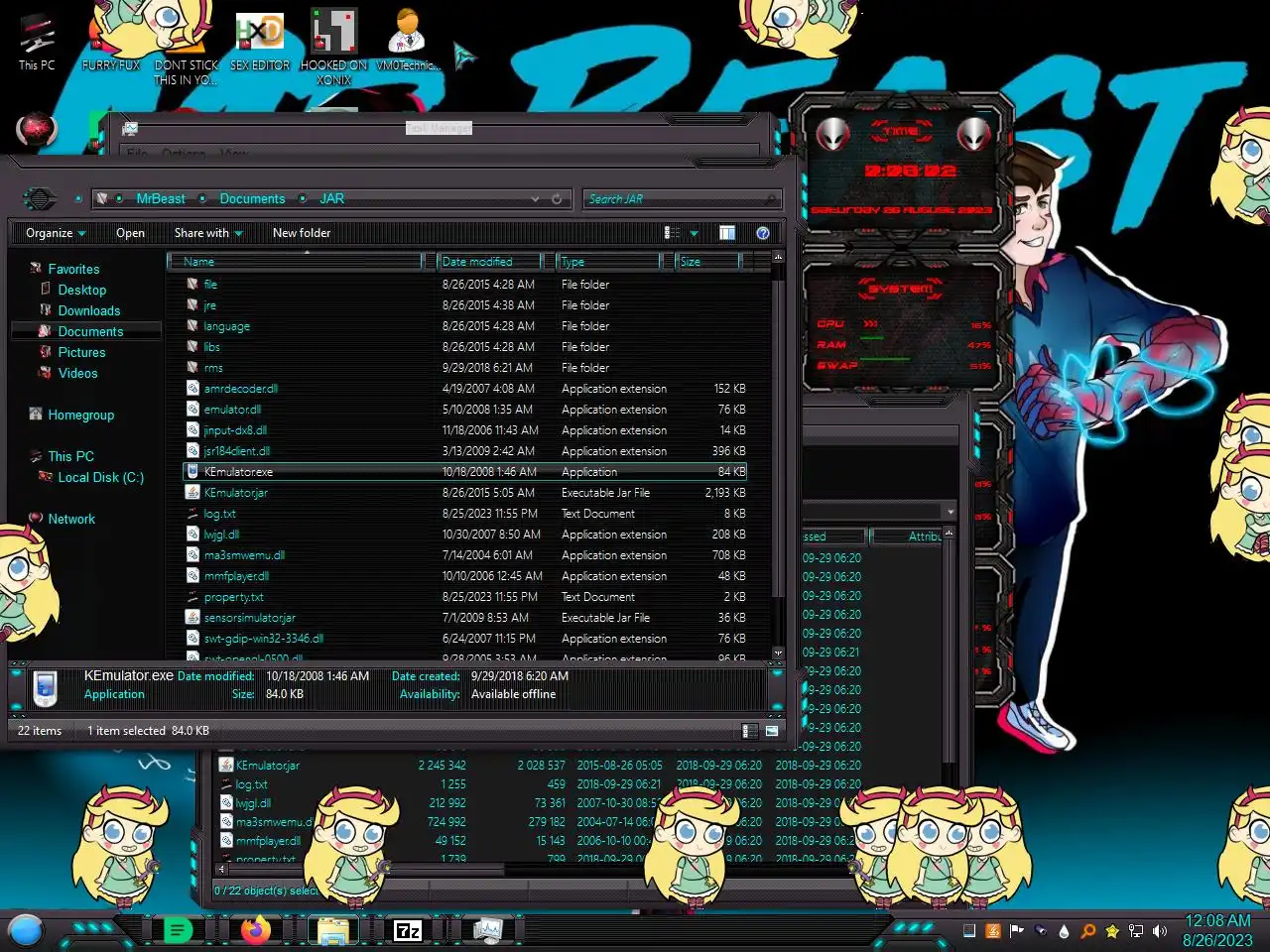Viewport: 1270px width, 952px height.
Task: Click the back/forward navigation orb in Explorer
Action: 40,198
